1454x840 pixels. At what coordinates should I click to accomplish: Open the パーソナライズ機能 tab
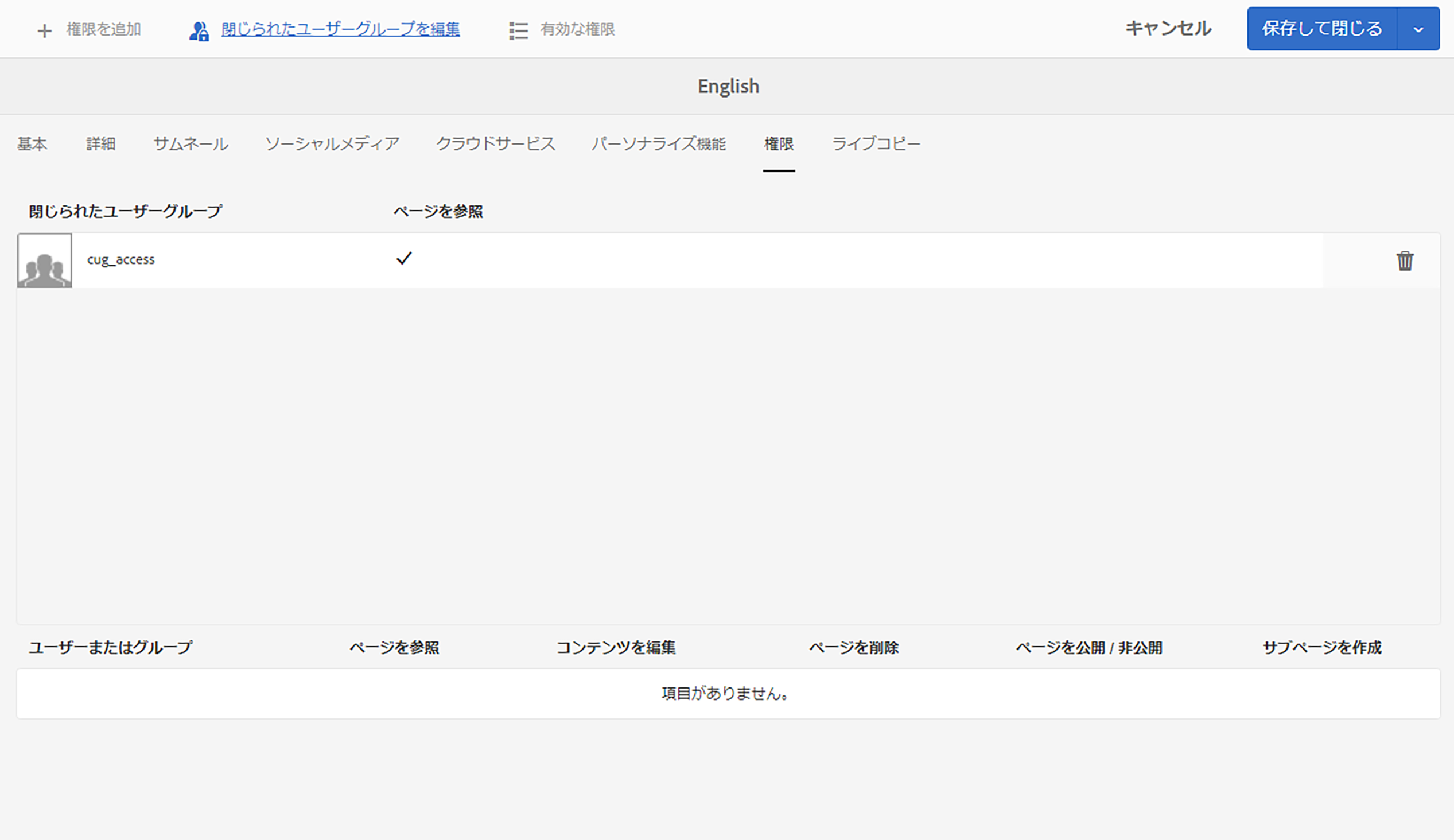[658, 143]
